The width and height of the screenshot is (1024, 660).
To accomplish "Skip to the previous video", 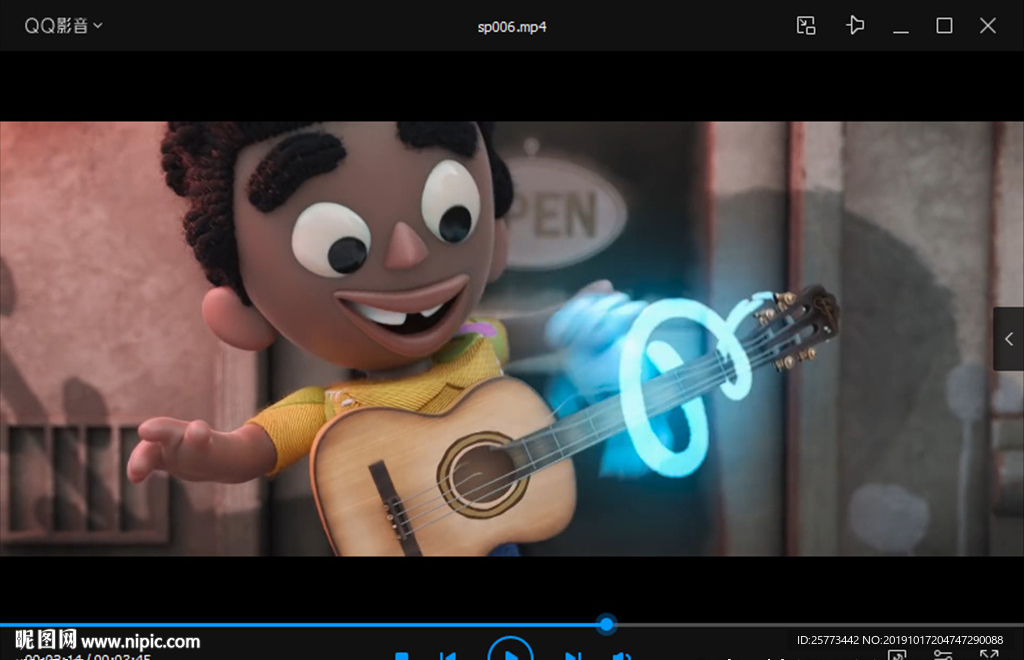I will click(447, 655).
